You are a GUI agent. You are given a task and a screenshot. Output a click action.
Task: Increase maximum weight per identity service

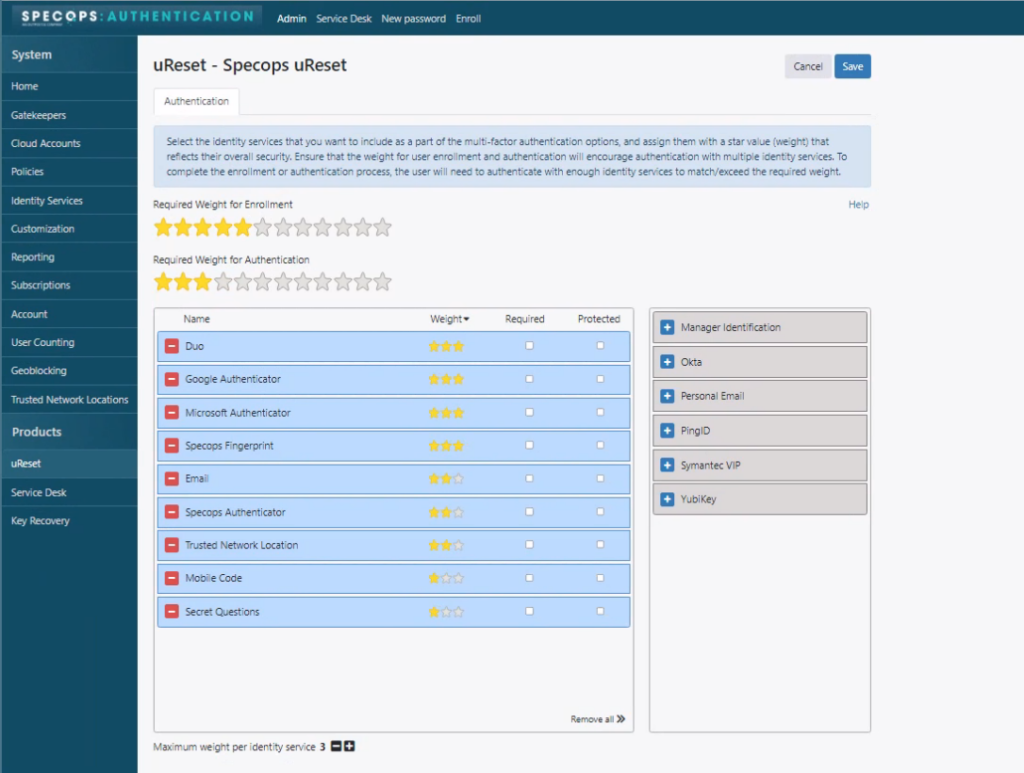click(x=349, y=746)
